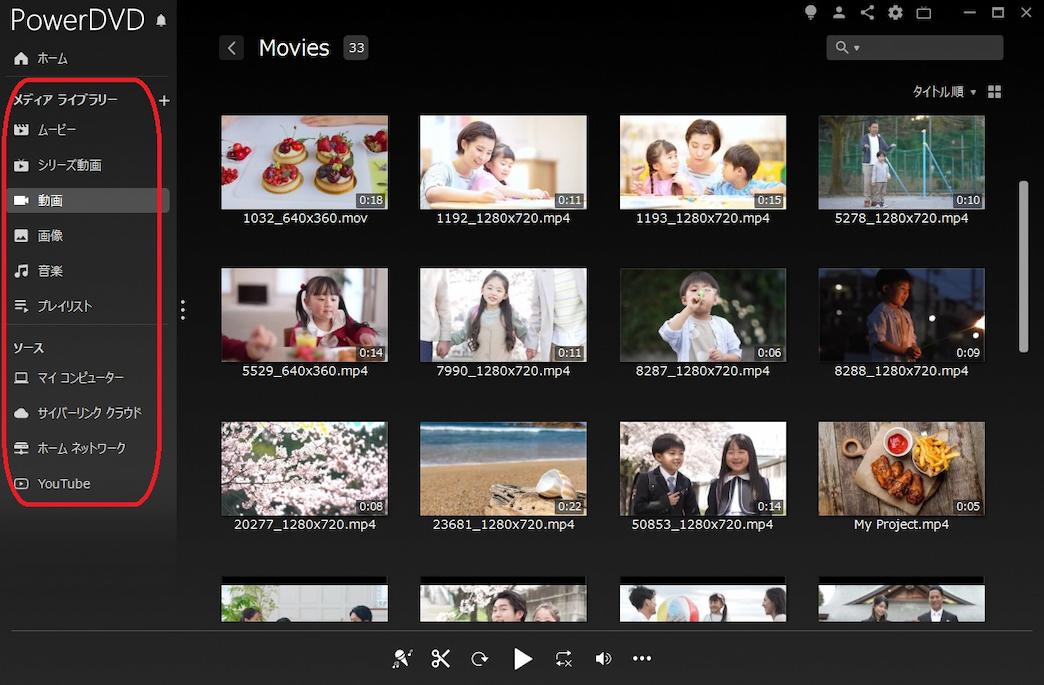This screenshot has width=1044, height=685.
Task: Switch the view with the grid icon
Action: (995, 92)
